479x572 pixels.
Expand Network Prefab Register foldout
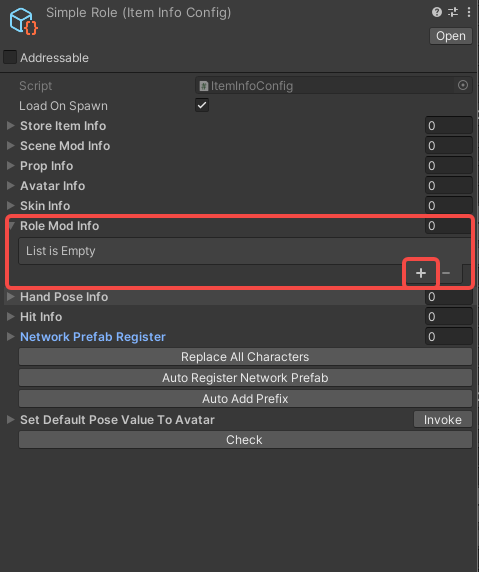[11, 336]
